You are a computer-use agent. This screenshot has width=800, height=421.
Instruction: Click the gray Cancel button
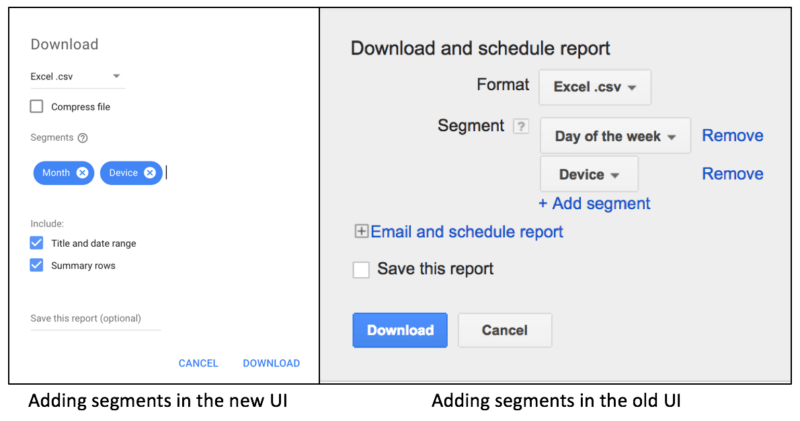pos(505,330)
